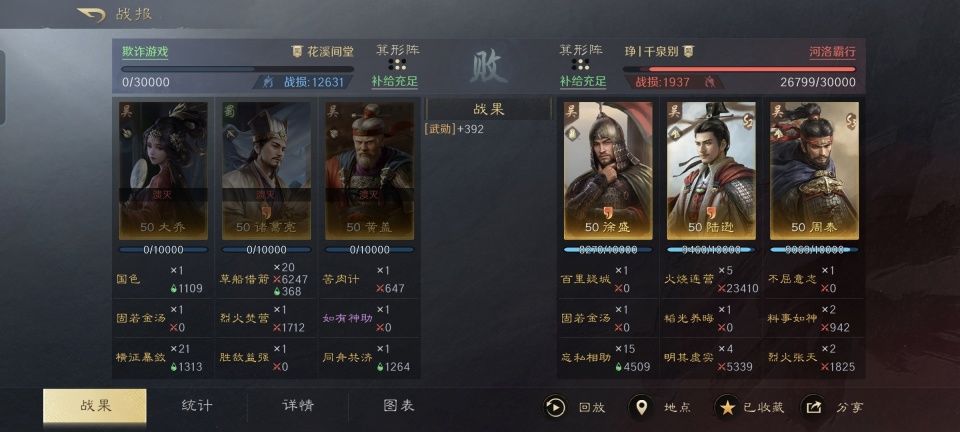The image size is (960, 432).
Task: Tap the red 26799/30000 troop bar
Action: tap(740, 69)
